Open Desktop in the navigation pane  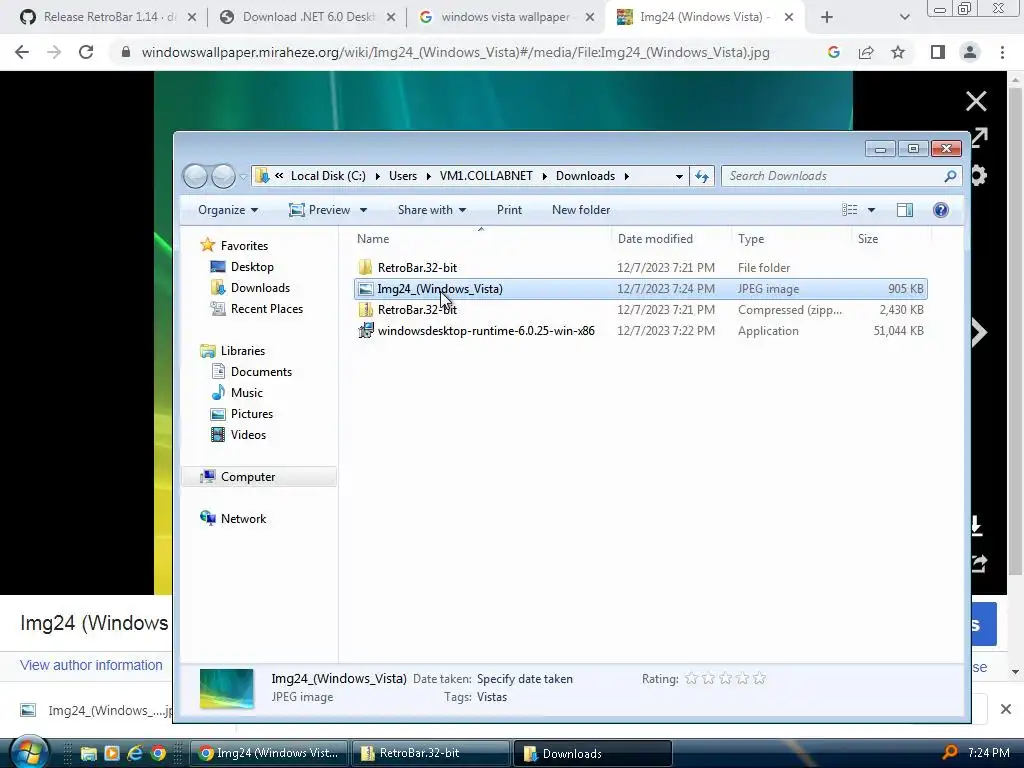251,266
